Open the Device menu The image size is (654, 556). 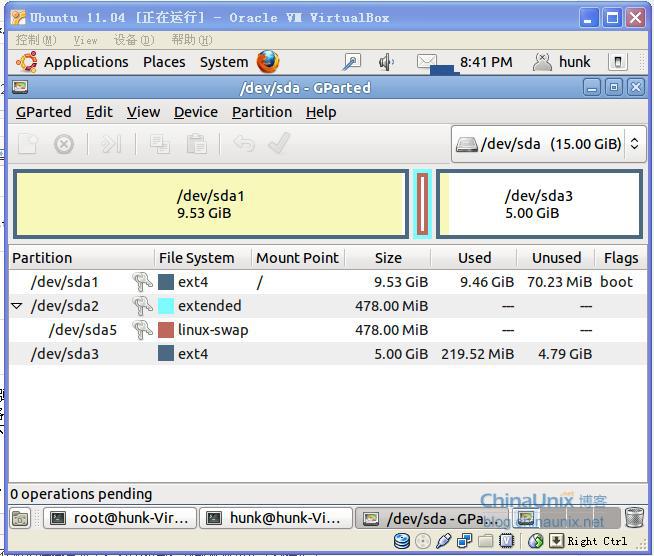pos(196,112)
